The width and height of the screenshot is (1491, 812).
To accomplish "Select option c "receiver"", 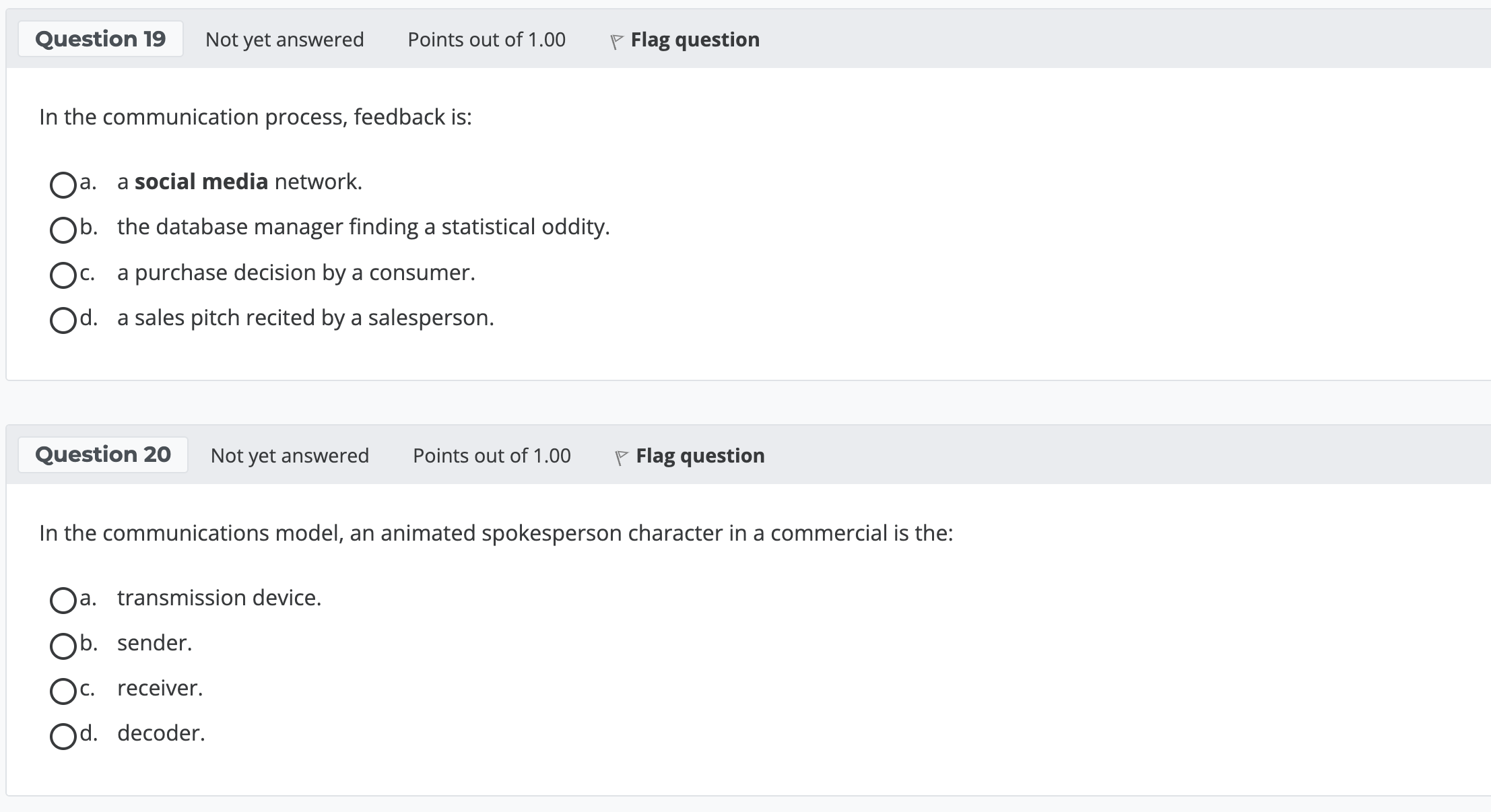I will (63, 691).
